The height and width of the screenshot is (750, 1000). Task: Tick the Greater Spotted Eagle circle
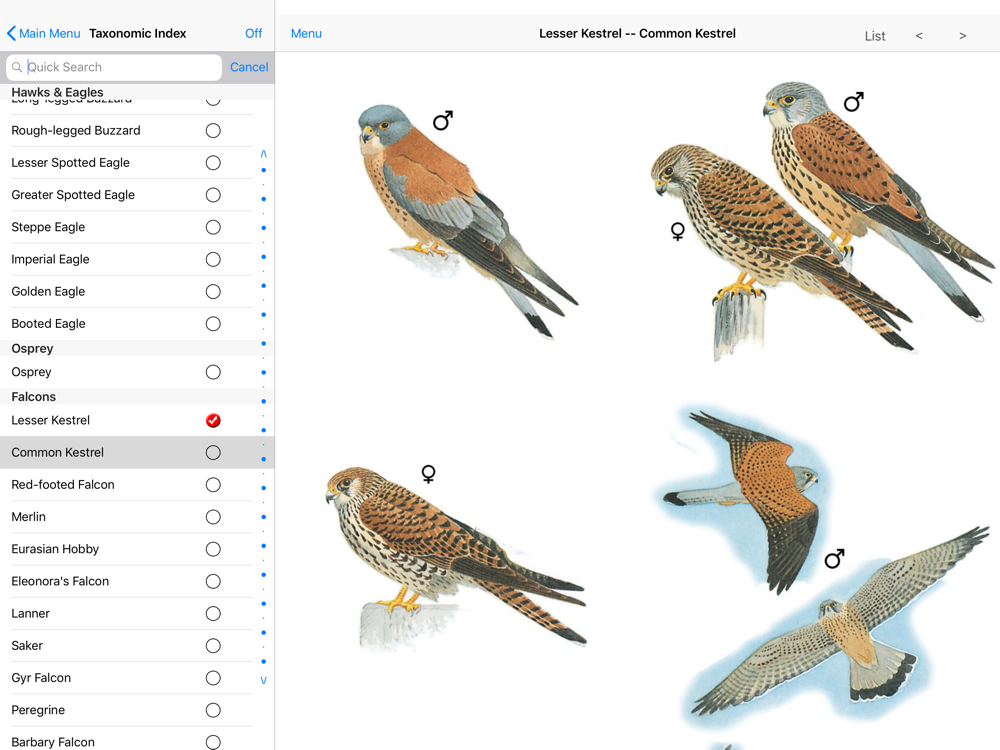coord(213,195)
